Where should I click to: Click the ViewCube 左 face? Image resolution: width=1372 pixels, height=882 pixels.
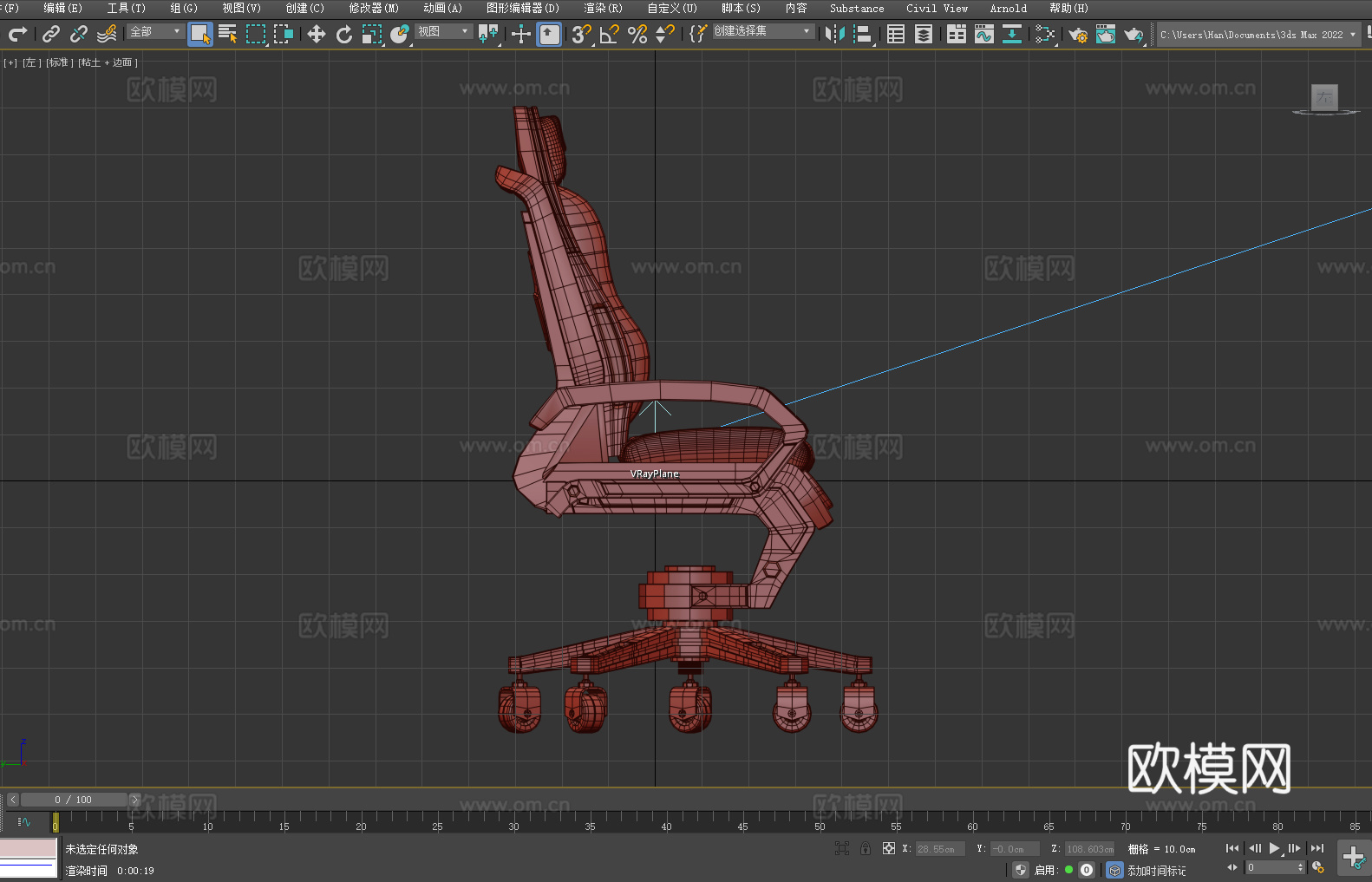coord(1324,97)
